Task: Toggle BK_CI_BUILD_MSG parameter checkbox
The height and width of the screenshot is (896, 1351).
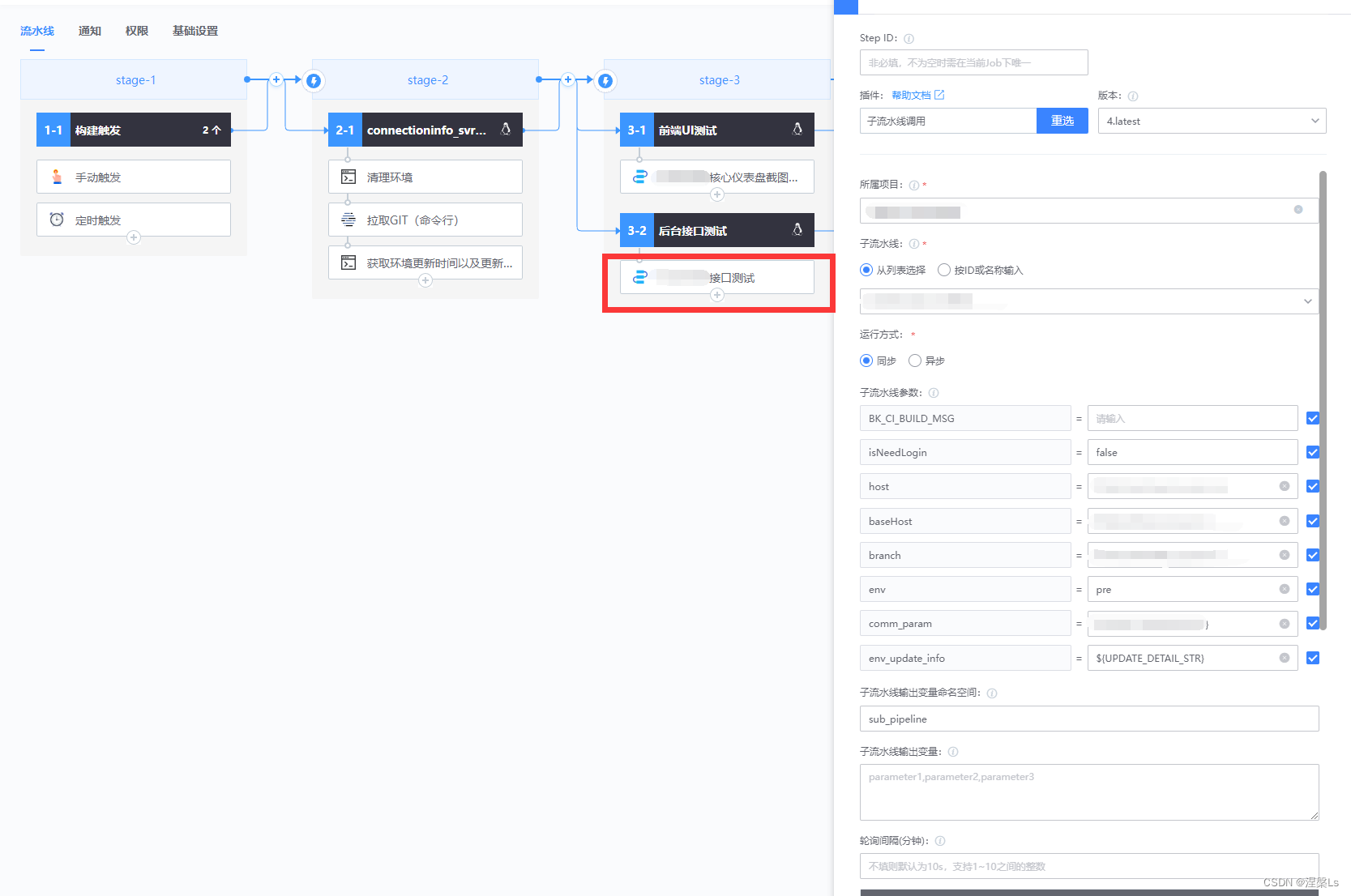Action: click(x=1313, y=418)
